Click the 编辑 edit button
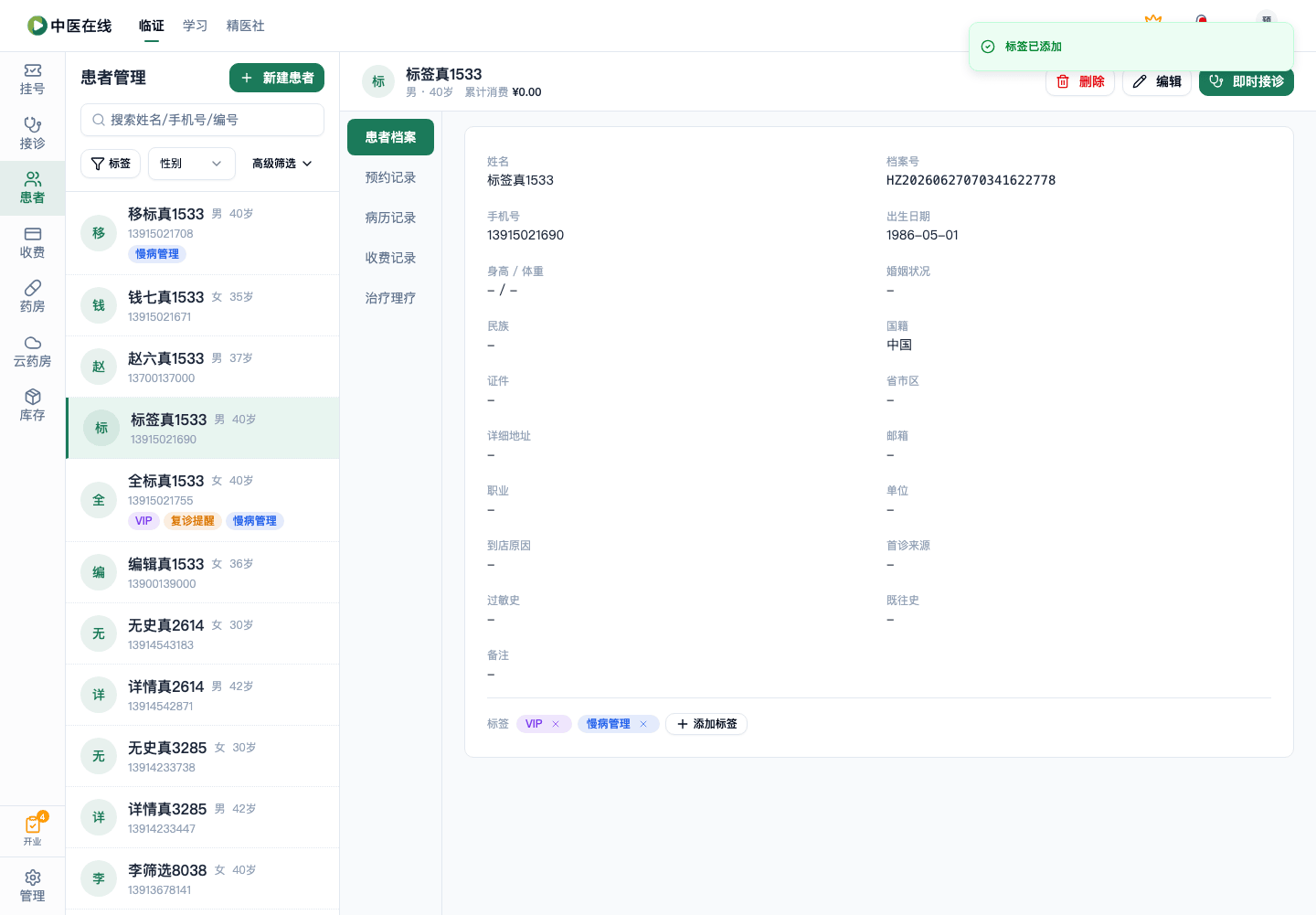Viewport: 1316px width, 915px height. tap(1157, 81)
